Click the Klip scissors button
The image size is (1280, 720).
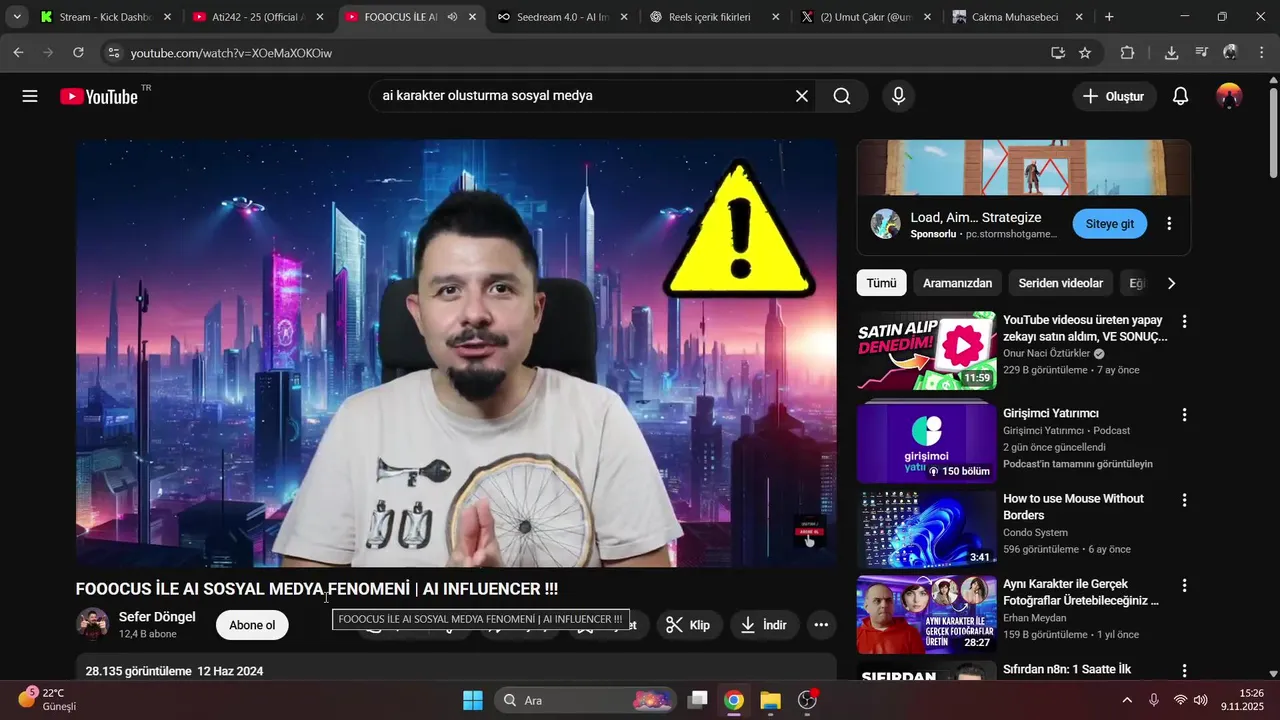[689, 625]
